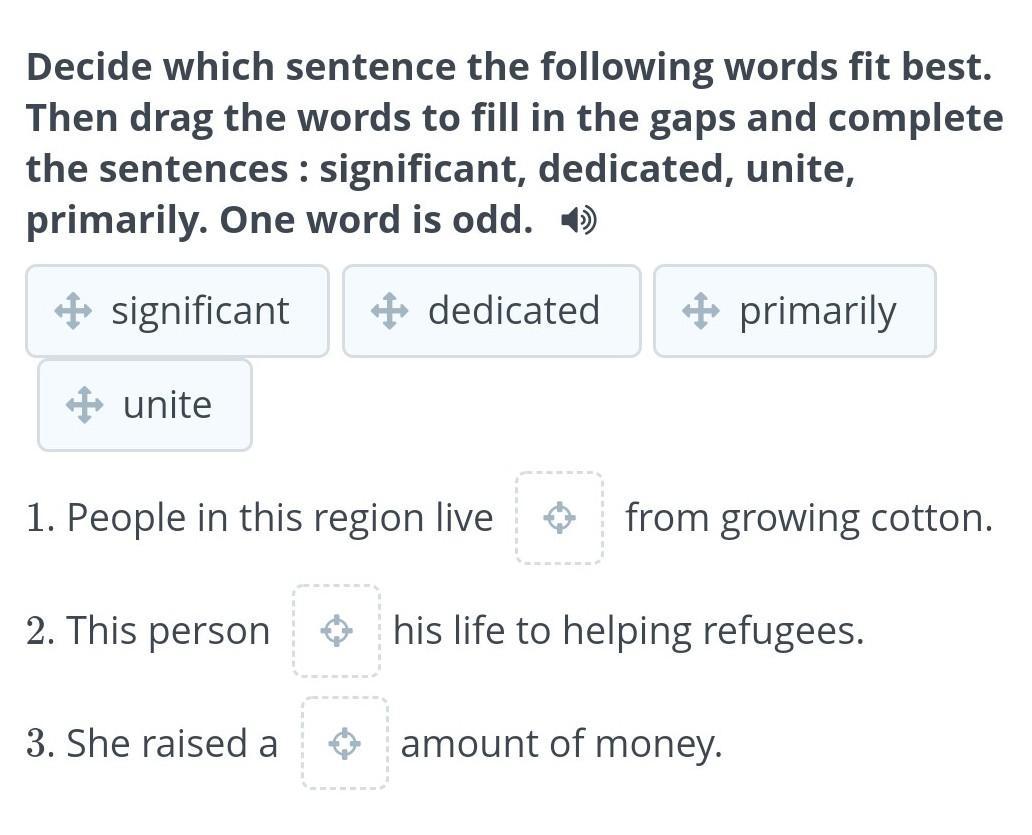
Task: Click the target icon in sentence 2 gap
Action: [336, 631]
